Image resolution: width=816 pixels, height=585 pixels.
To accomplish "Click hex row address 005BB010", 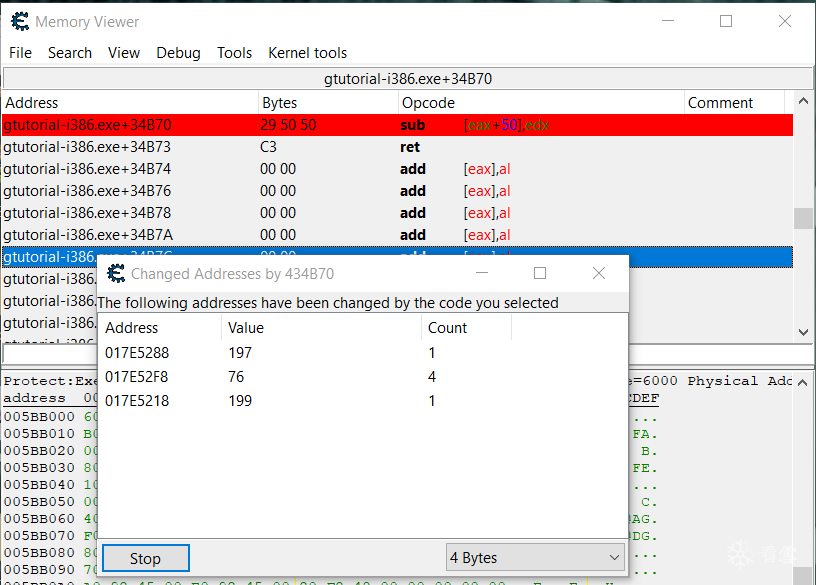I will pyautogui.click(x=39, y=434).
